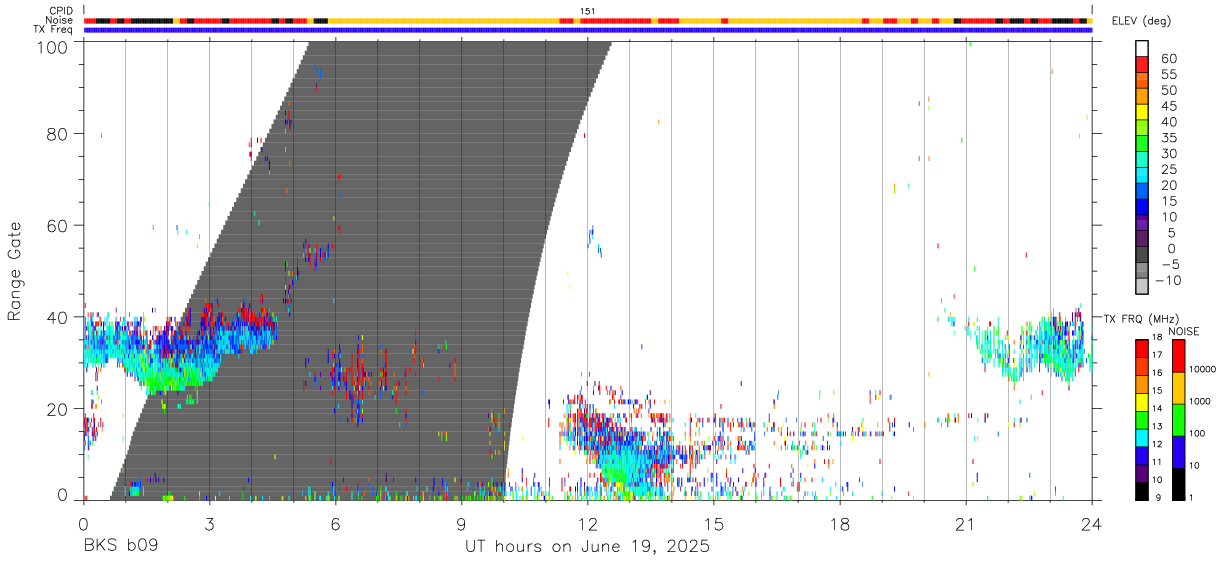Pick the red 17–18 swatch on TX FRQ scale
The height and width of the screenshot is (567, 1228).
coord(1142,347)
